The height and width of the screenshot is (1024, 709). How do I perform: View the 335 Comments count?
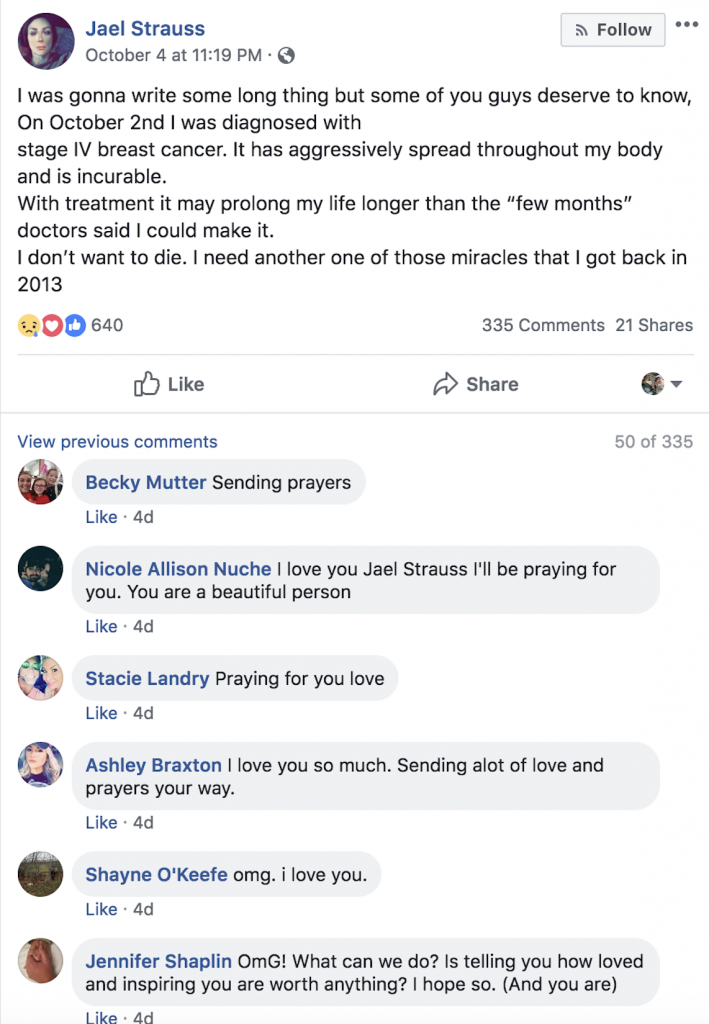coord(540,324)
